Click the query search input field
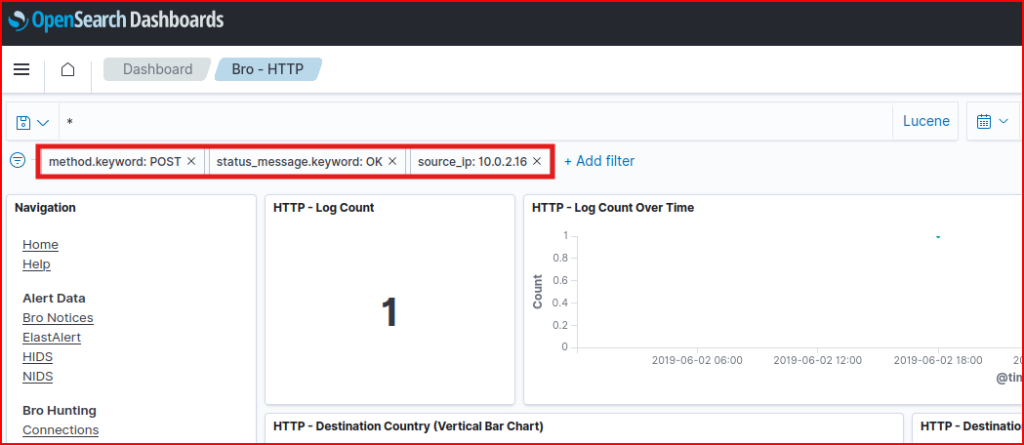Screen dimensions: 1024x445 pos(470,122)
